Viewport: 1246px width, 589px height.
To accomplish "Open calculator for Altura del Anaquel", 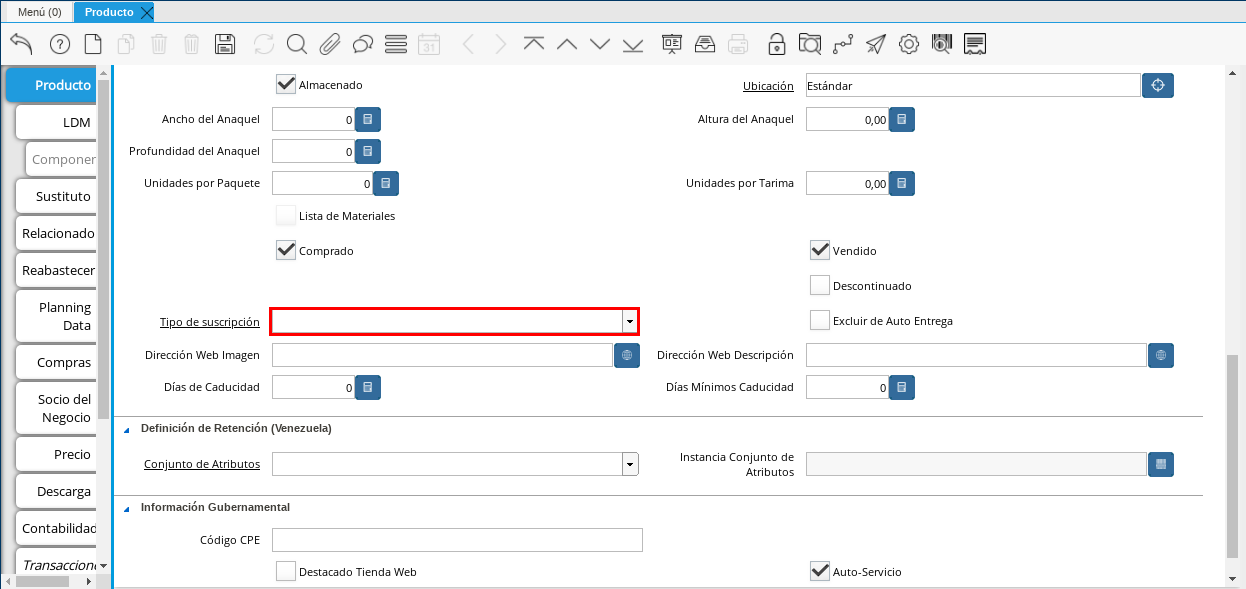I will coord(901,120).
